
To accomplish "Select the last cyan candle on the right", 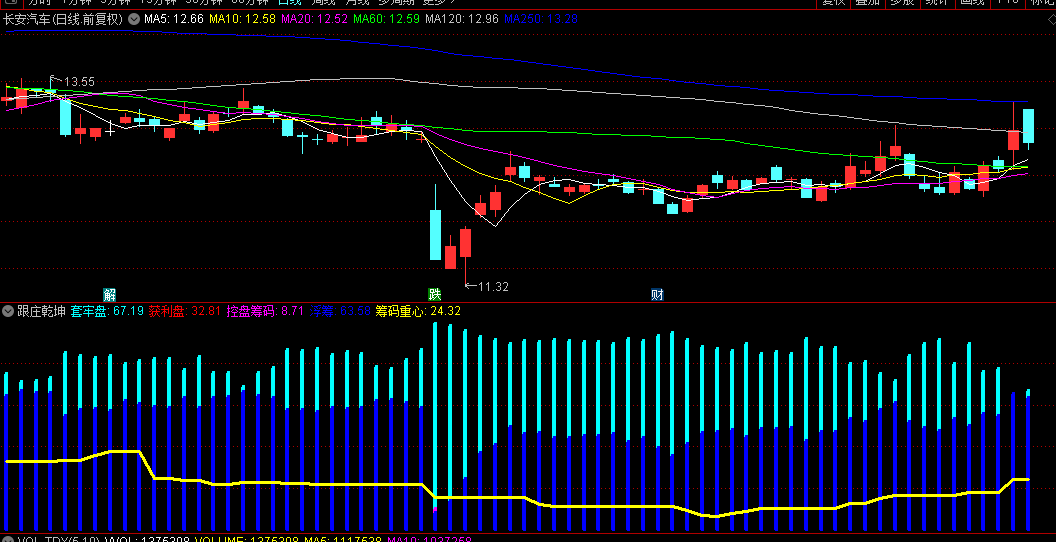I will tap(1028, 127).
